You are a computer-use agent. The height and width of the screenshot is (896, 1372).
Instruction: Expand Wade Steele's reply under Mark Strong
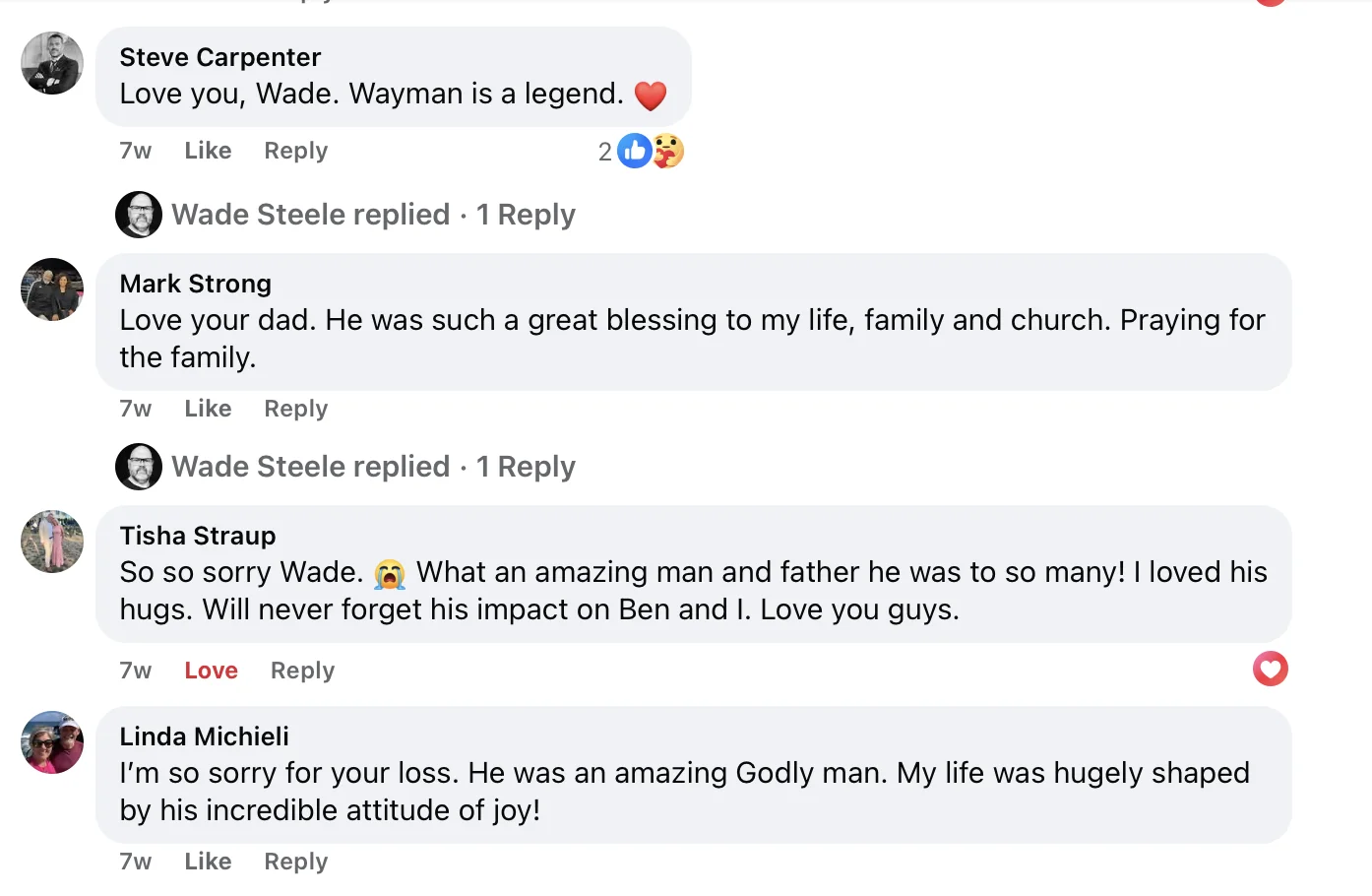point(373,467)
